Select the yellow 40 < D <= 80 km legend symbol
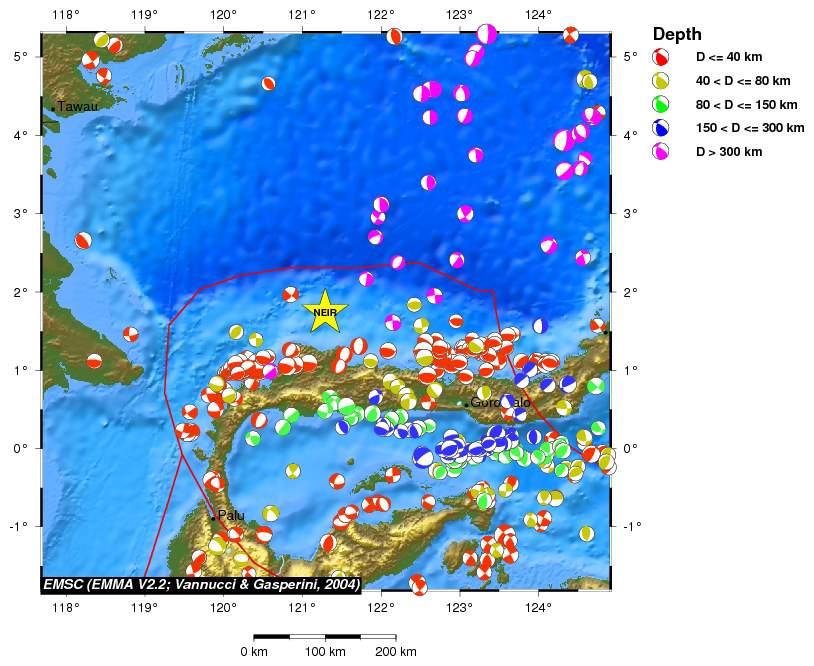Image resolution: width=814 pixels, height=666 pixels. (661, 81)
